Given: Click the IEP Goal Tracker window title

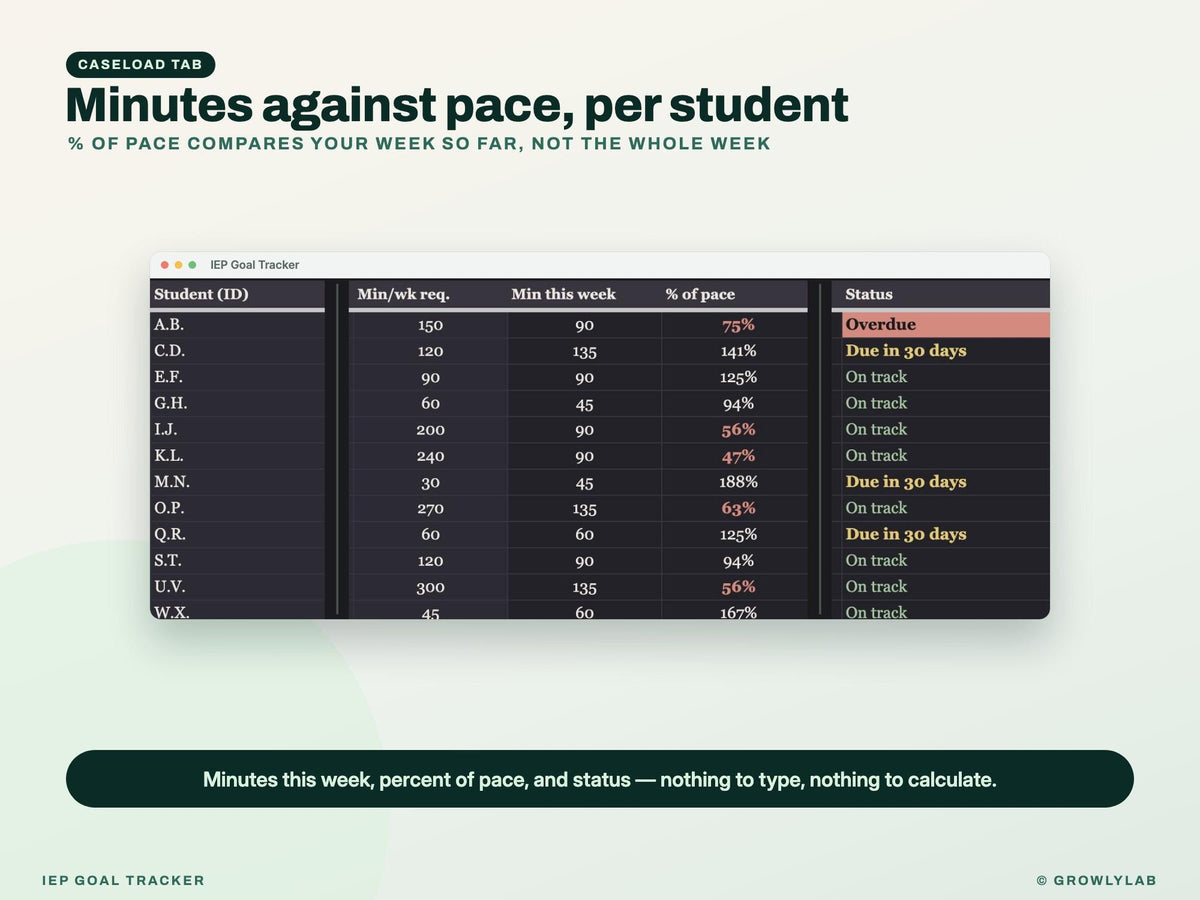Looking at the screenshot, I should 255,265.
